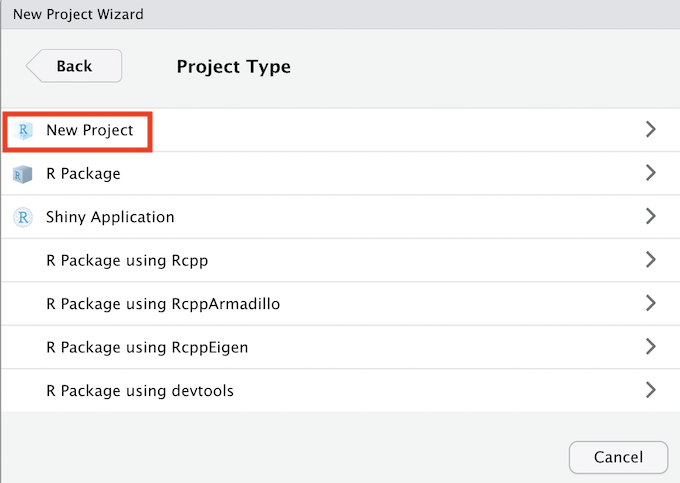Click the R Package box icon

(23, 174)
